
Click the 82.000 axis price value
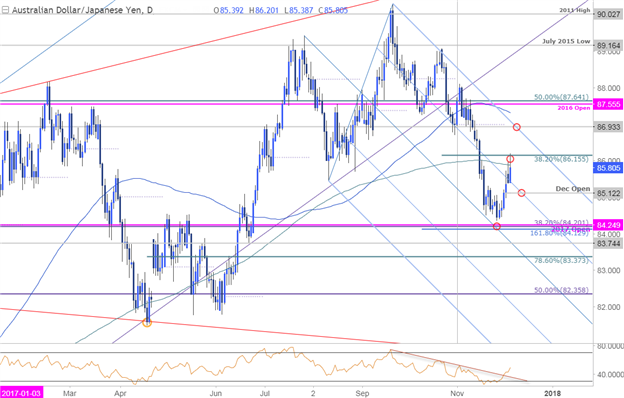pyautogui.click(x=608, y=307)
